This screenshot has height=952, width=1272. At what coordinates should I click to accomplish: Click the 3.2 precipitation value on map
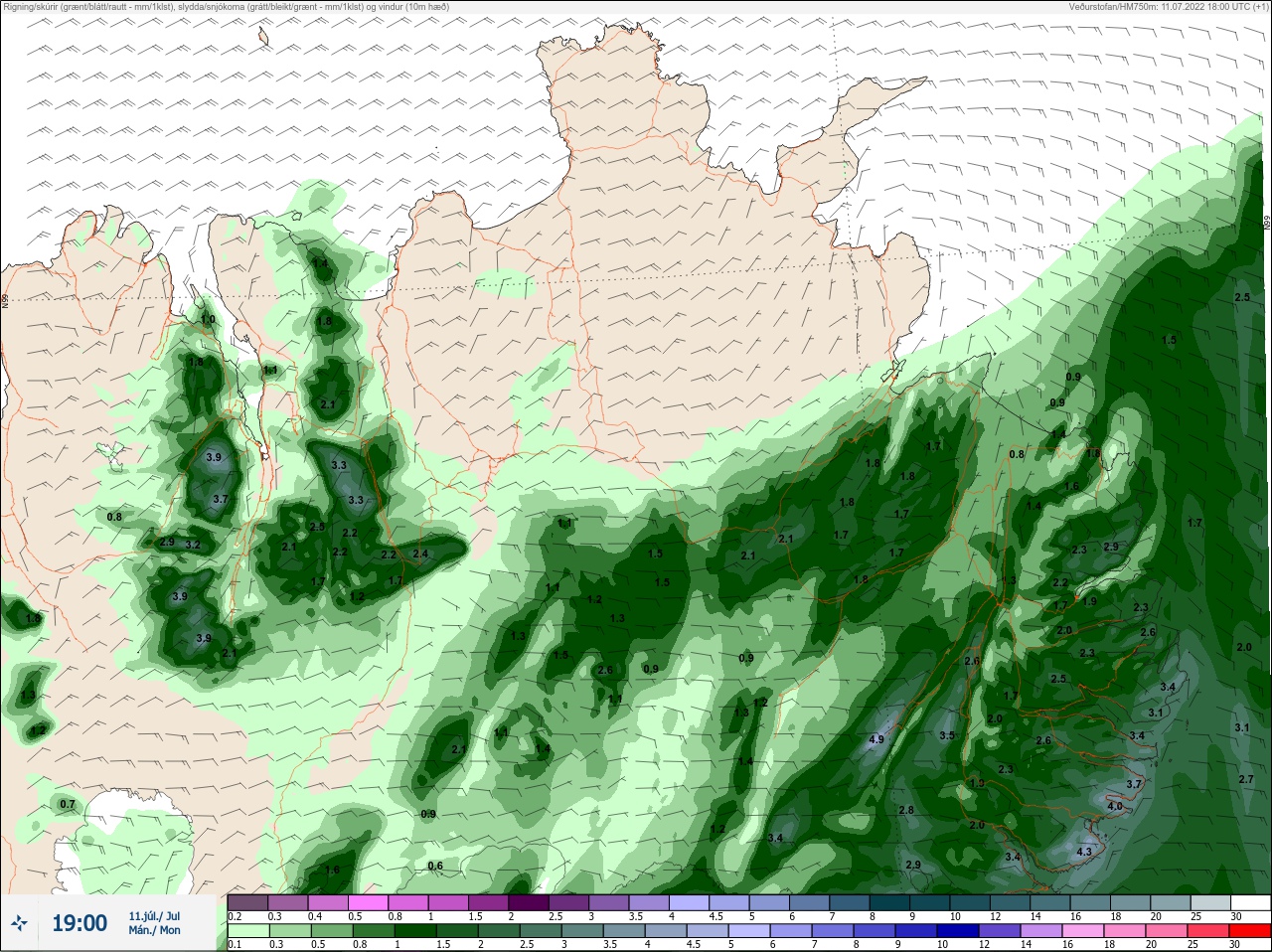193,546
